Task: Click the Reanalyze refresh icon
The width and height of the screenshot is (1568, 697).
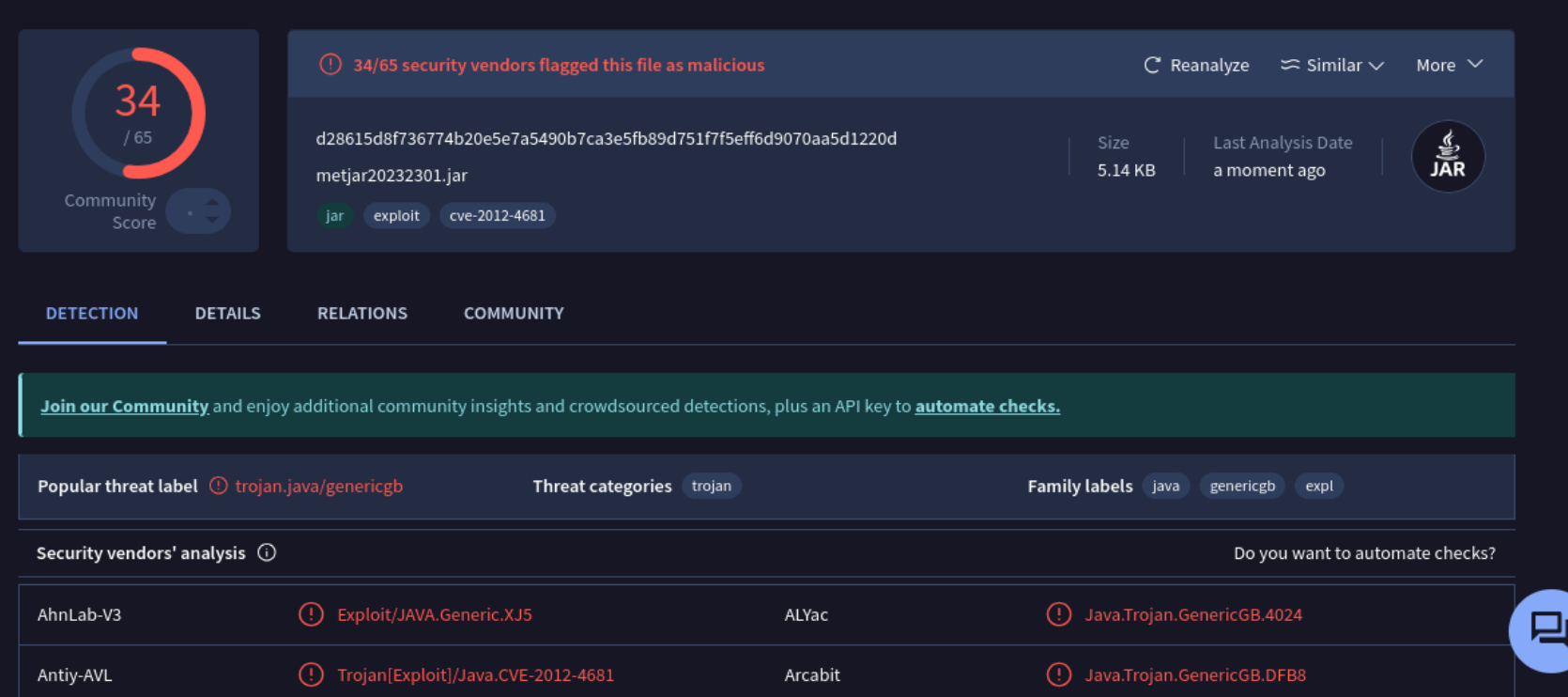Action: [1152, 65]
